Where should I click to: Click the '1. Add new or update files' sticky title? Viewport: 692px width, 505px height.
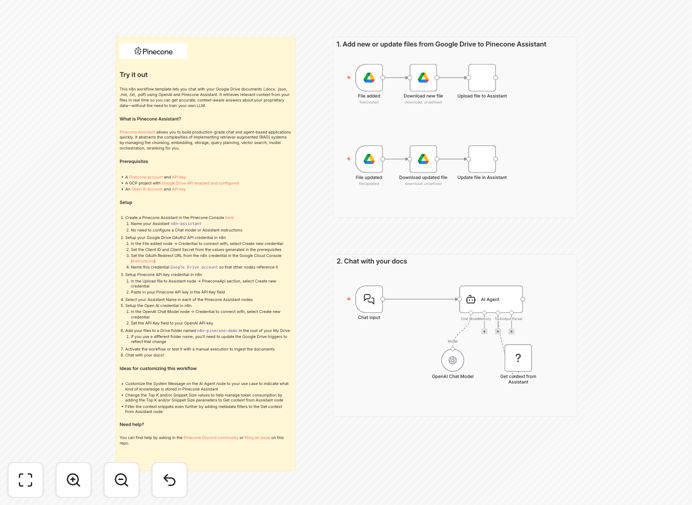click(x=441, y=44)
